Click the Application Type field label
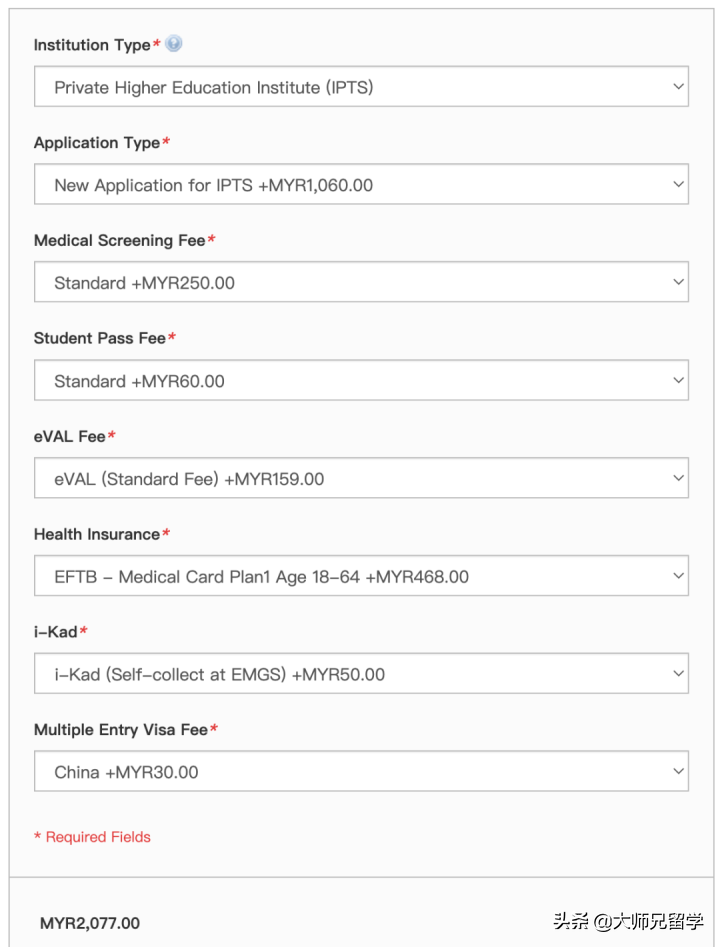Viewport: 720px width, 947px height. click(x=97, y=143)
